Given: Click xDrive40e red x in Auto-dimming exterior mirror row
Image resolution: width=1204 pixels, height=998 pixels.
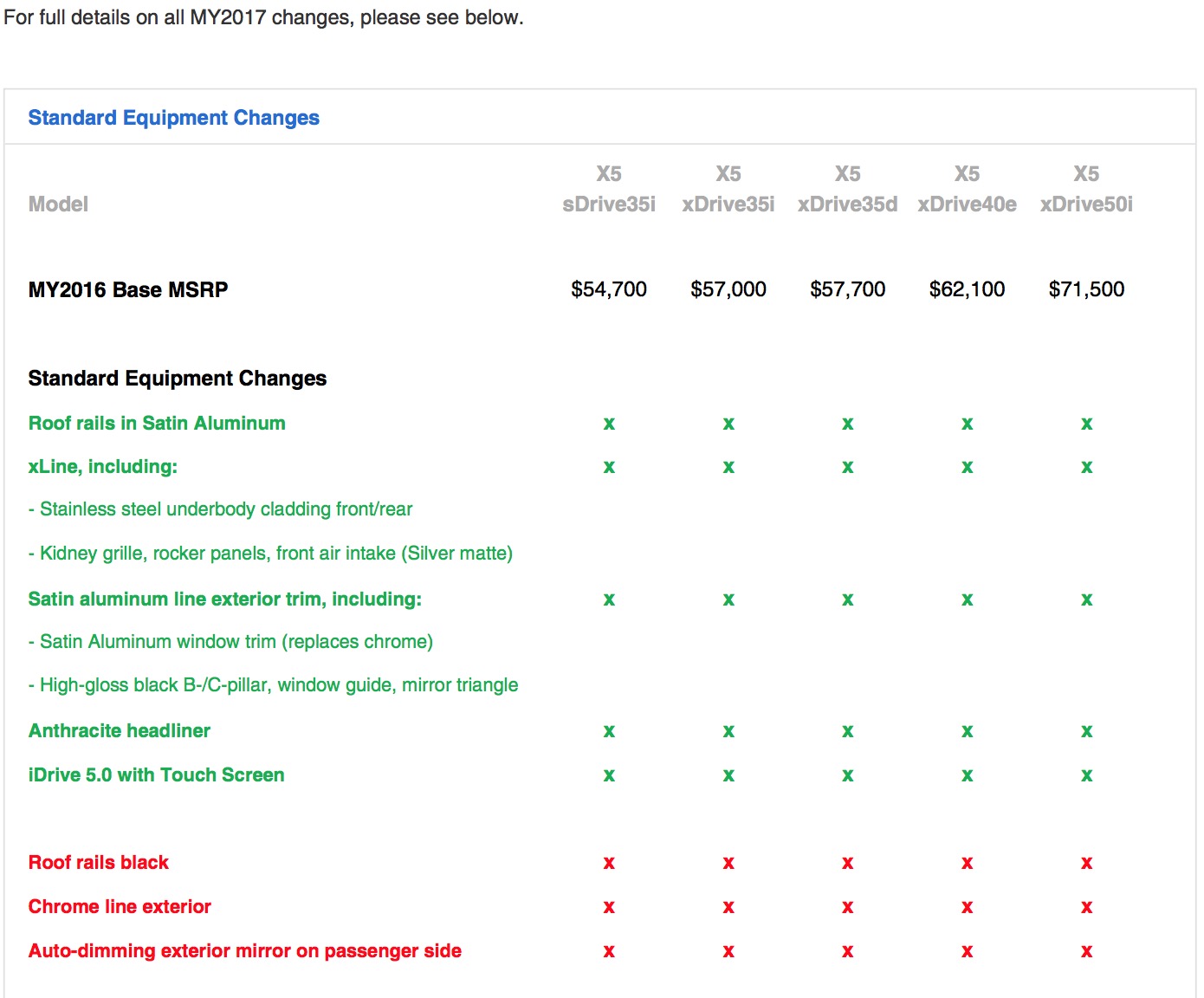Looking at the screenshot, I should click(968, 951).
